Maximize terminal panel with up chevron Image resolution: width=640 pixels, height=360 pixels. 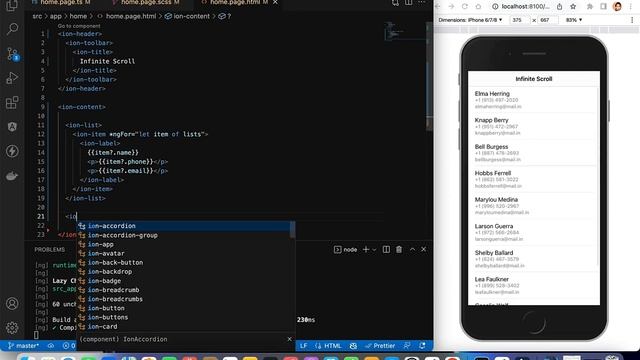(412, 249)
